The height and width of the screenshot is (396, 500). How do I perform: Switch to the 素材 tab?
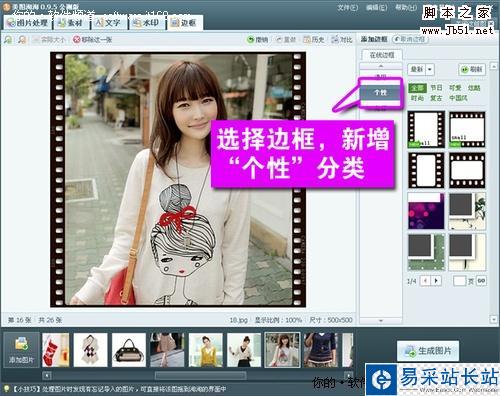[x=70, y=23]
